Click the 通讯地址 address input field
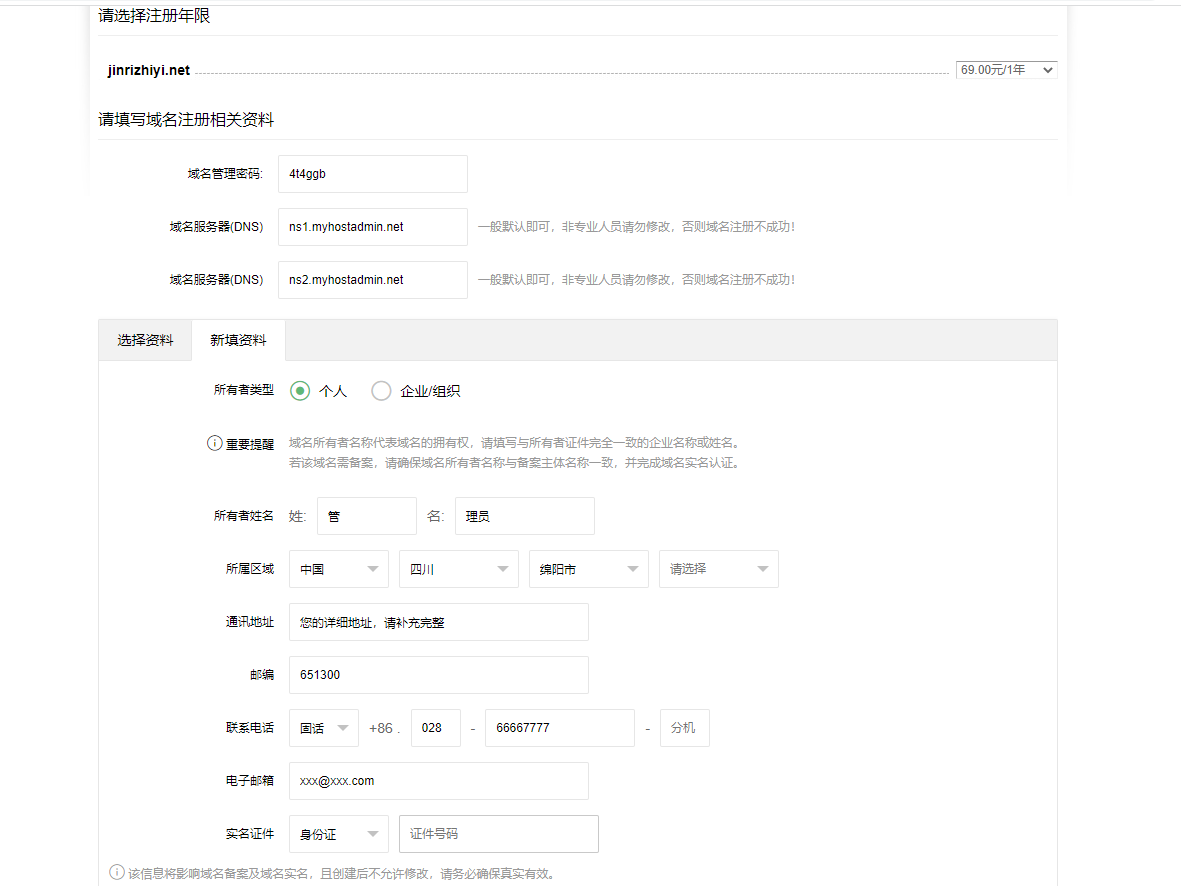 pos(438,621)
